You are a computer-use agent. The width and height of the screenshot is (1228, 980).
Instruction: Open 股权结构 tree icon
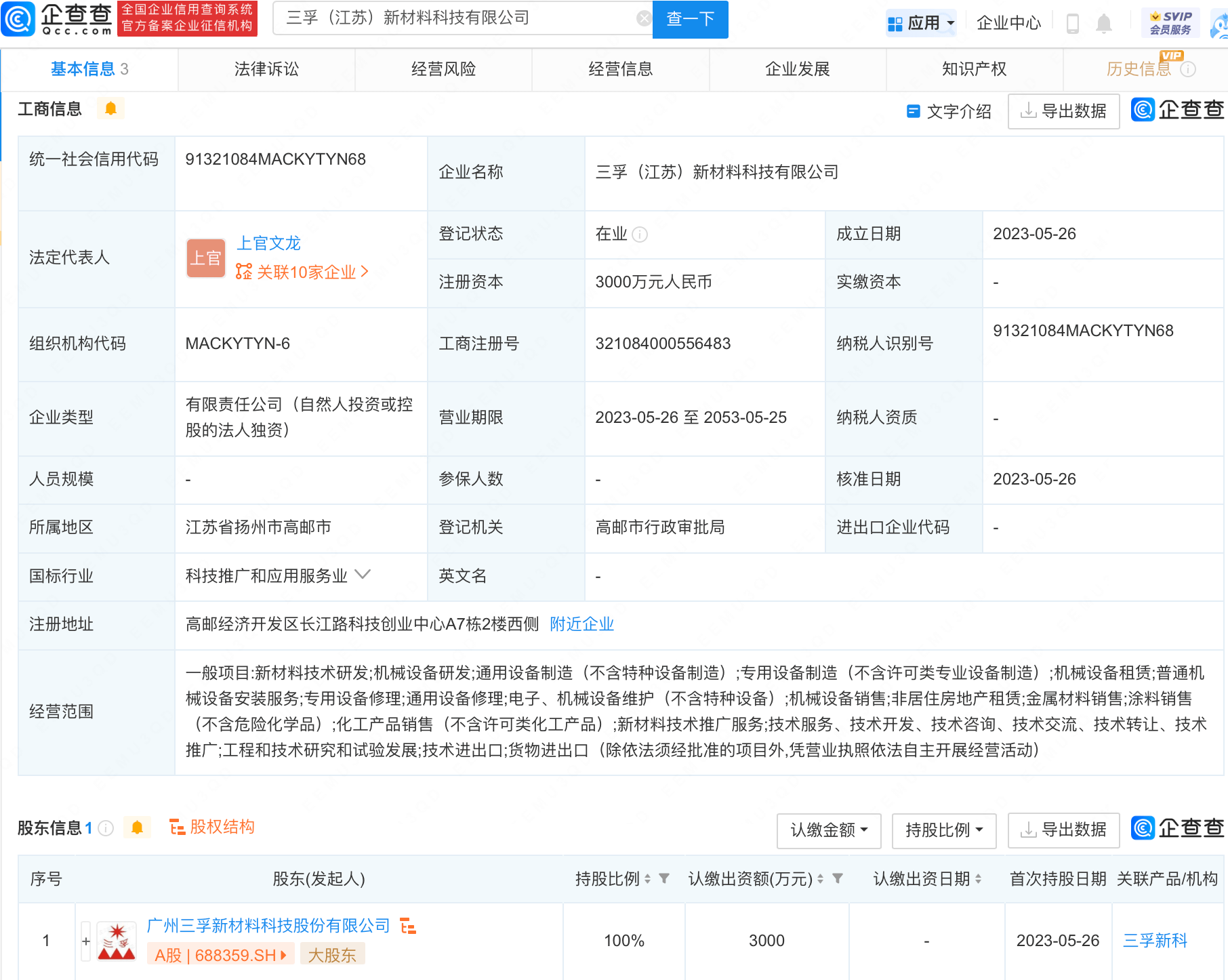[178, 828]
